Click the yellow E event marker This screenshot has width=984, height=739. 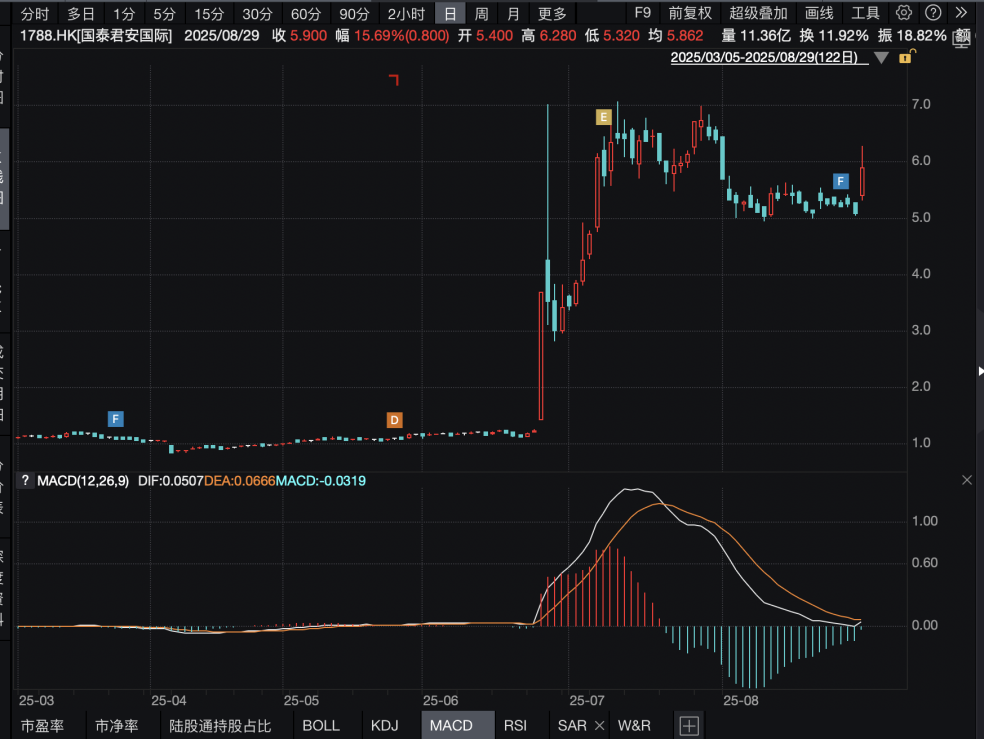(603, 117)
